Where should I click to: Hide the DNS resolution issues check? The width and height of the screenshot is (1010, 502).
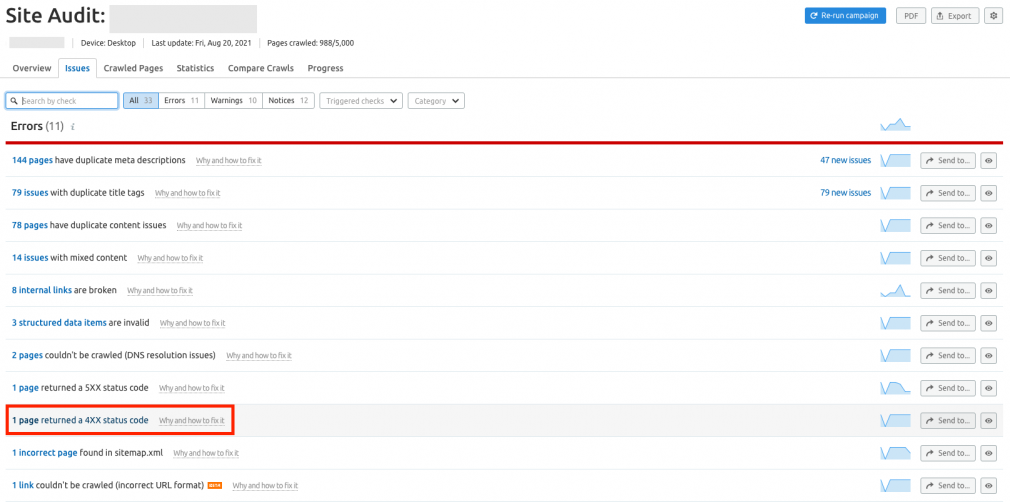point(988,356)
